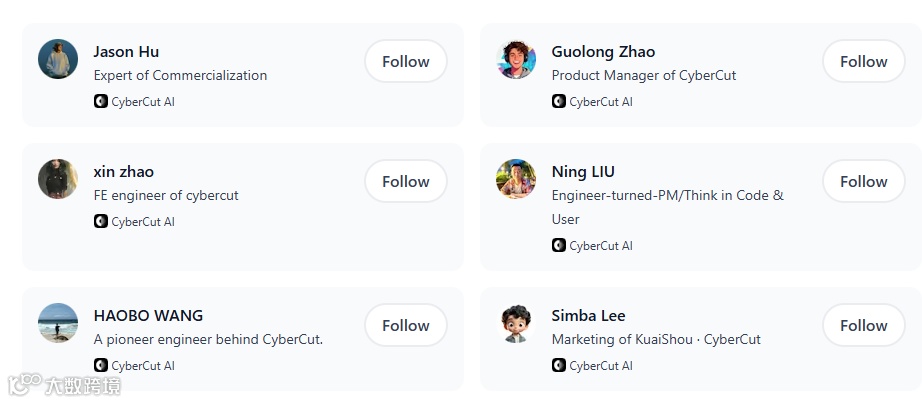Click the CyberCut AI logo under Ning LIU
922x403 pixels.
pyautogui.click(x=558, y=245)
